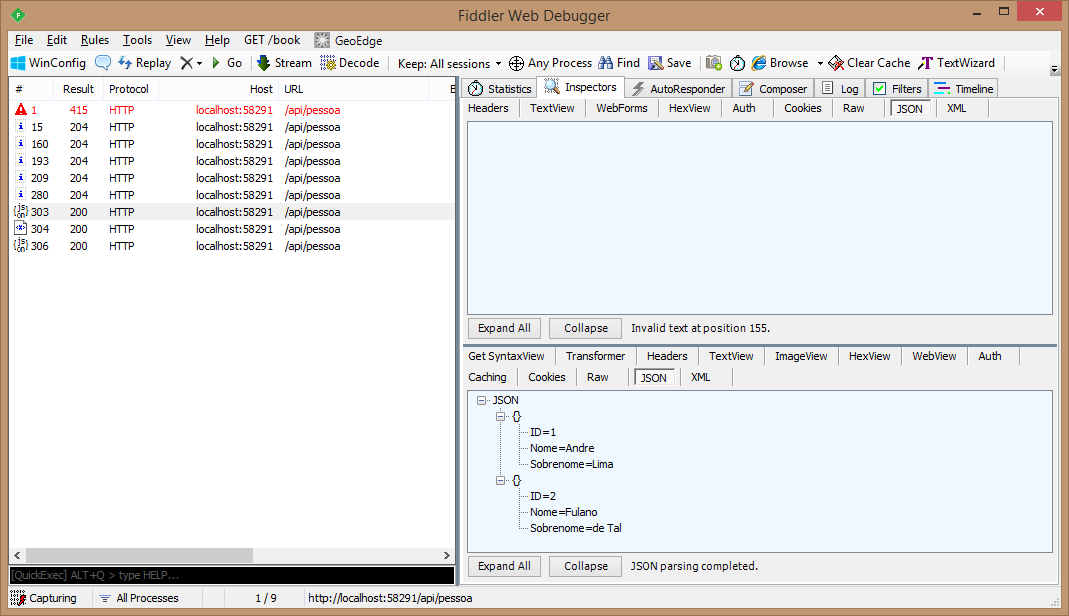The height and width of the screenshot is (616, 1069).
Task: Click the GET /book menu item
Action: point(272,40)
